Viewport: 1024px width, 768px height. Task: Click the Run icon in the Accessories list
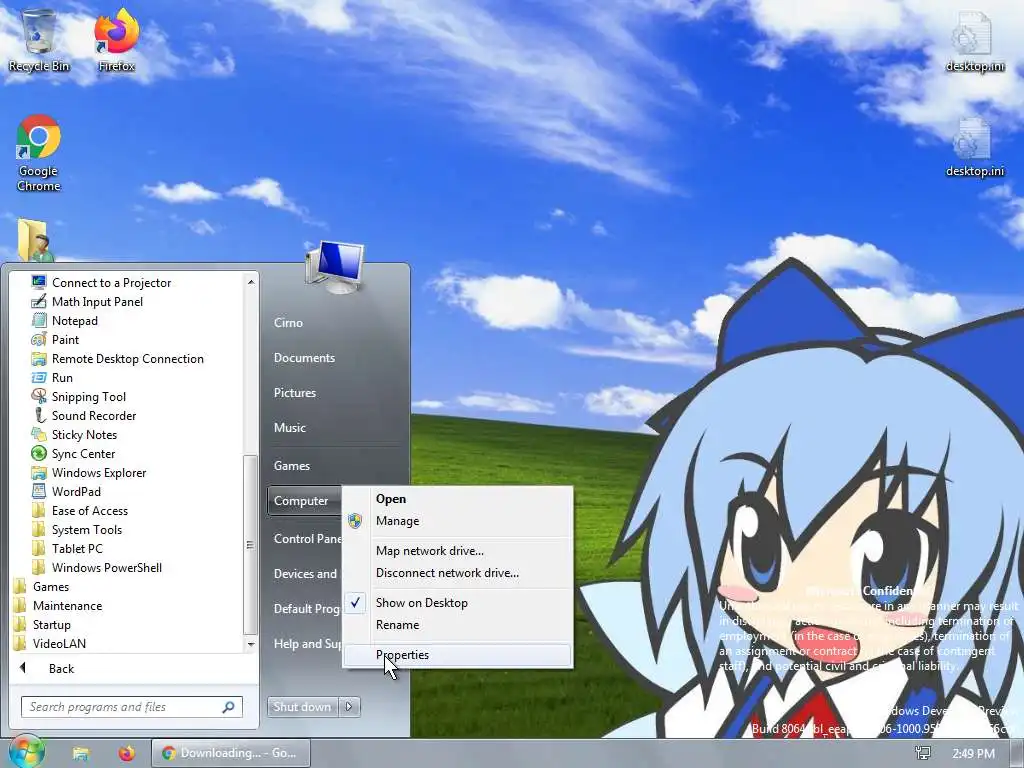(39, 377)
